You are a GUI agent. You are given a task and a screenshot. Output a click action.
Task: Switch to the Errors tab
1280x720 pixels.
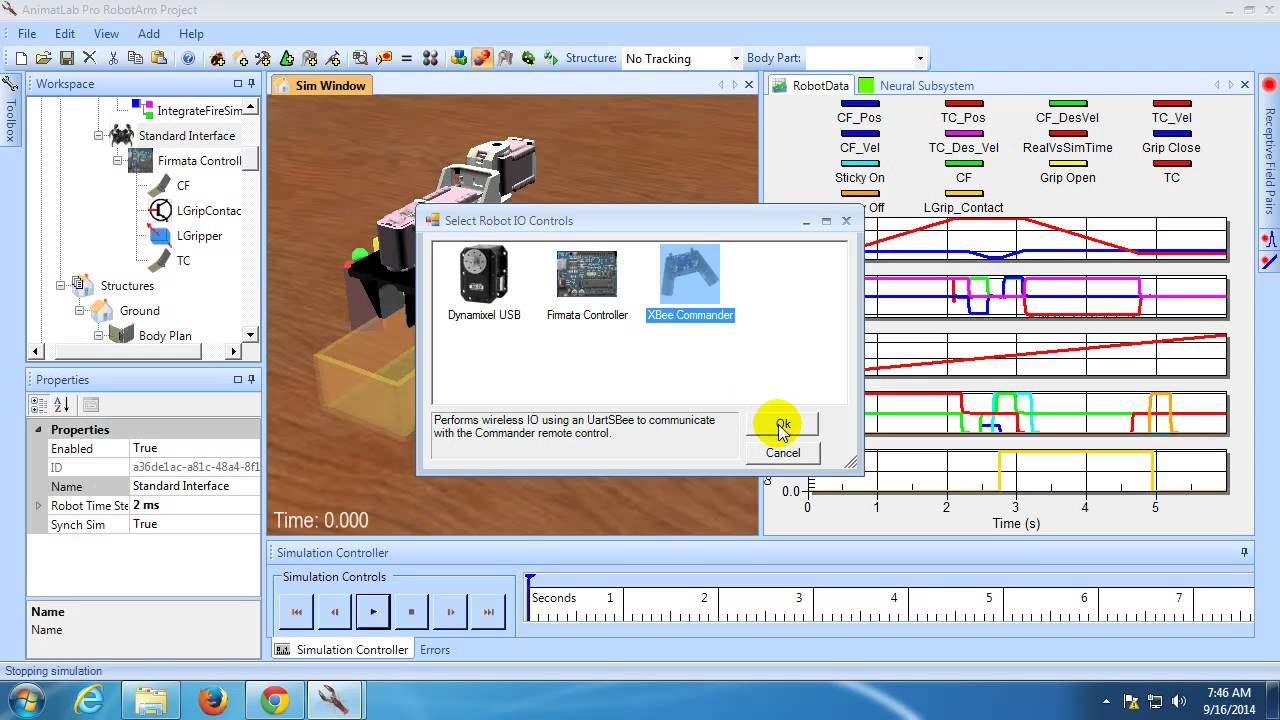pyautogui.click(x=435, y=649)
